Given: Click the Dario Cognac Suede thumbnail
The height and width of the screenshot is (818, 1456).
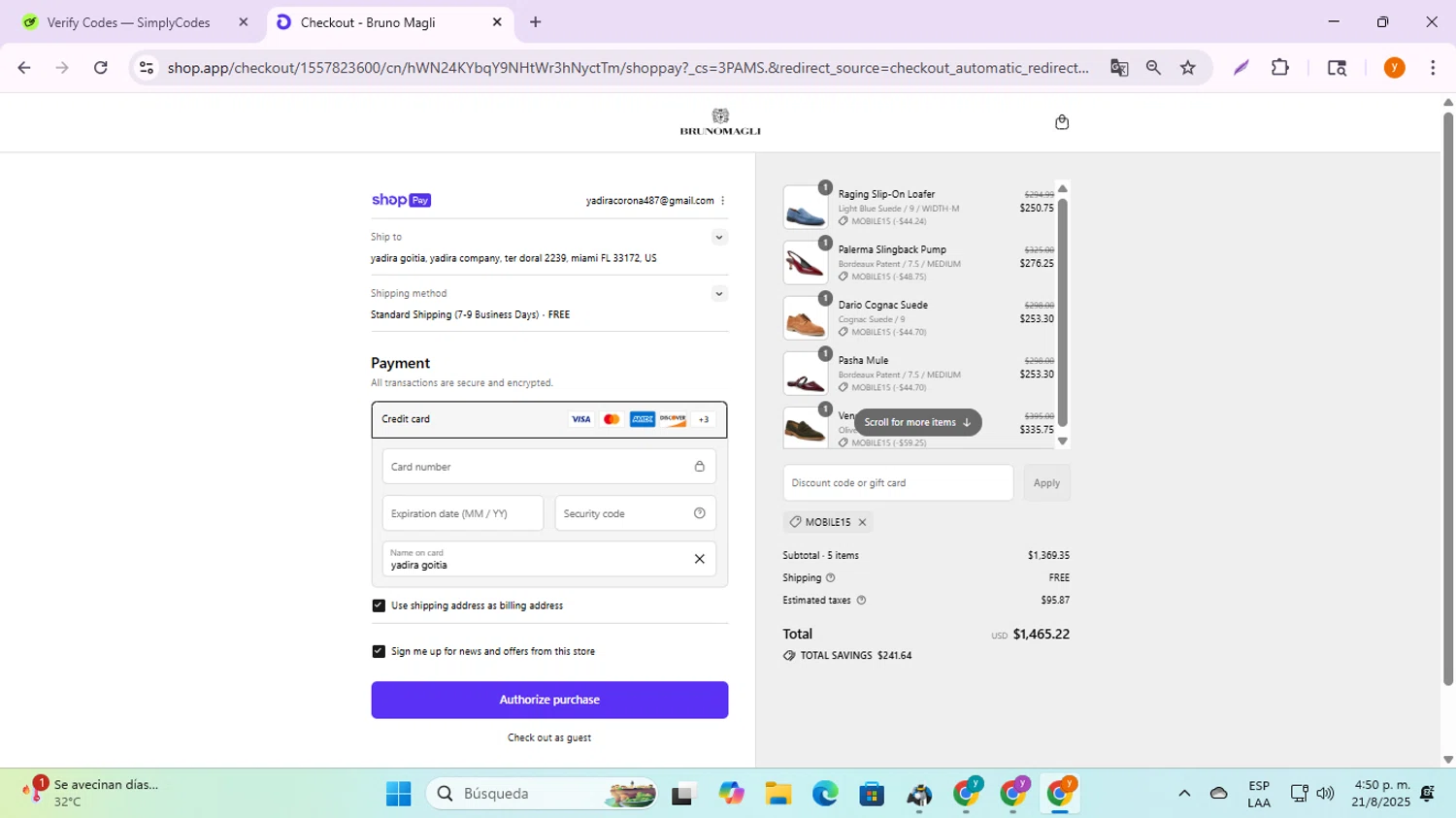Looking at the screenshot, I should (806, 318).
